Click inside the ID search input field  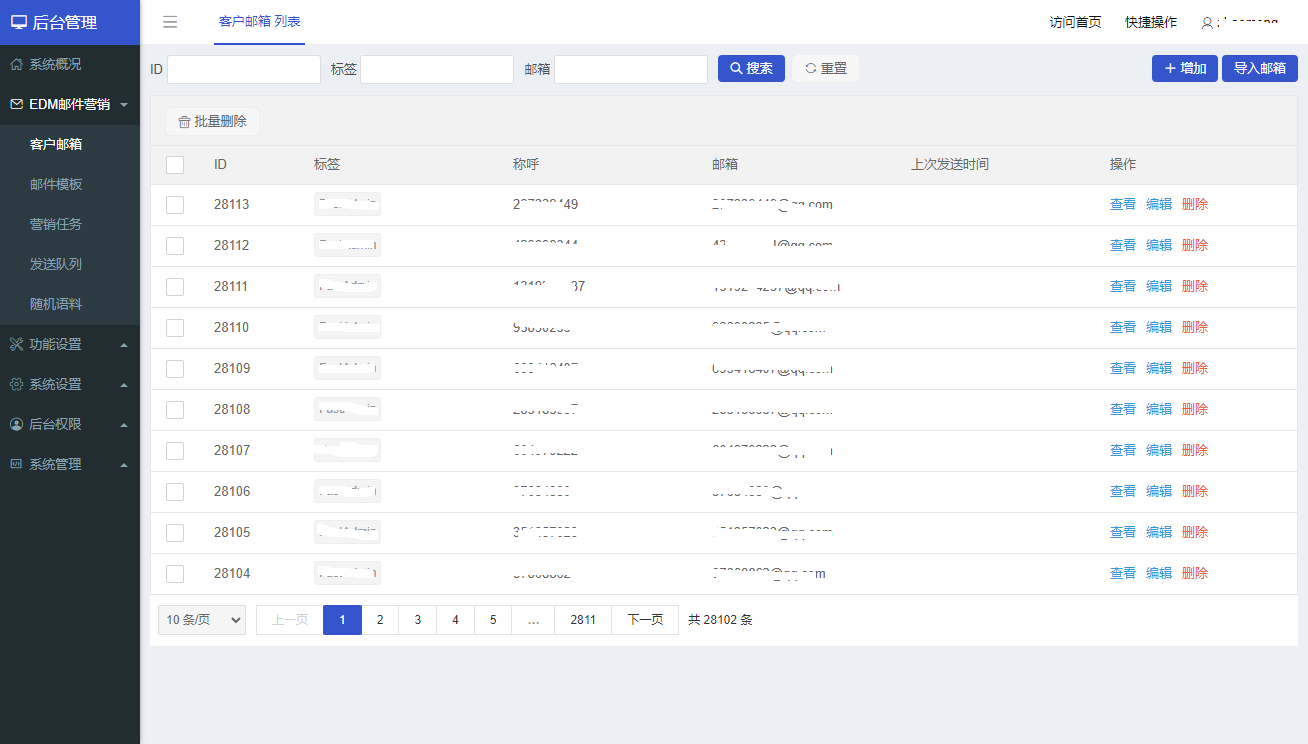coord(243,68)
